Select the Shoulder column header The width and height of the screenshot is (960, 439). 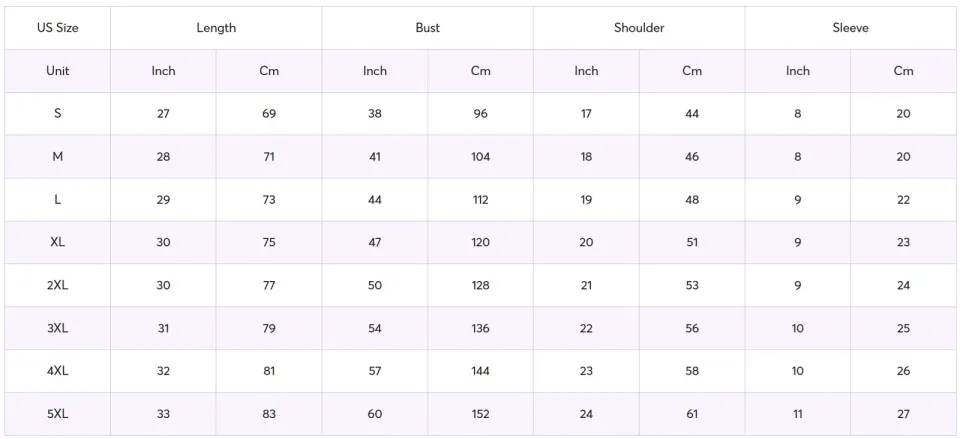(x=639, y=28)
